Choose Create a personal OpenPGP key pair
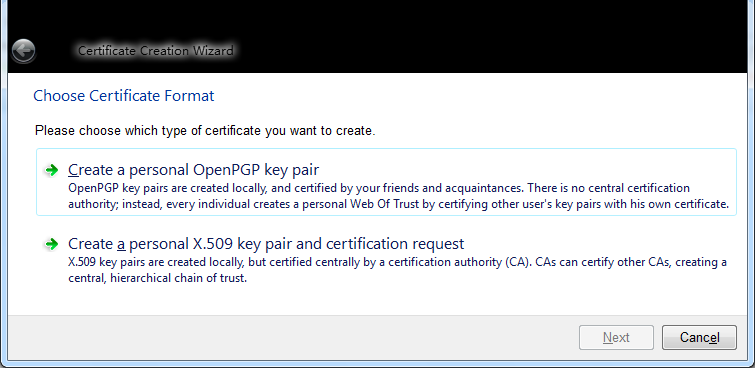This screenshot has width=755, height=368. coord(386,182)
